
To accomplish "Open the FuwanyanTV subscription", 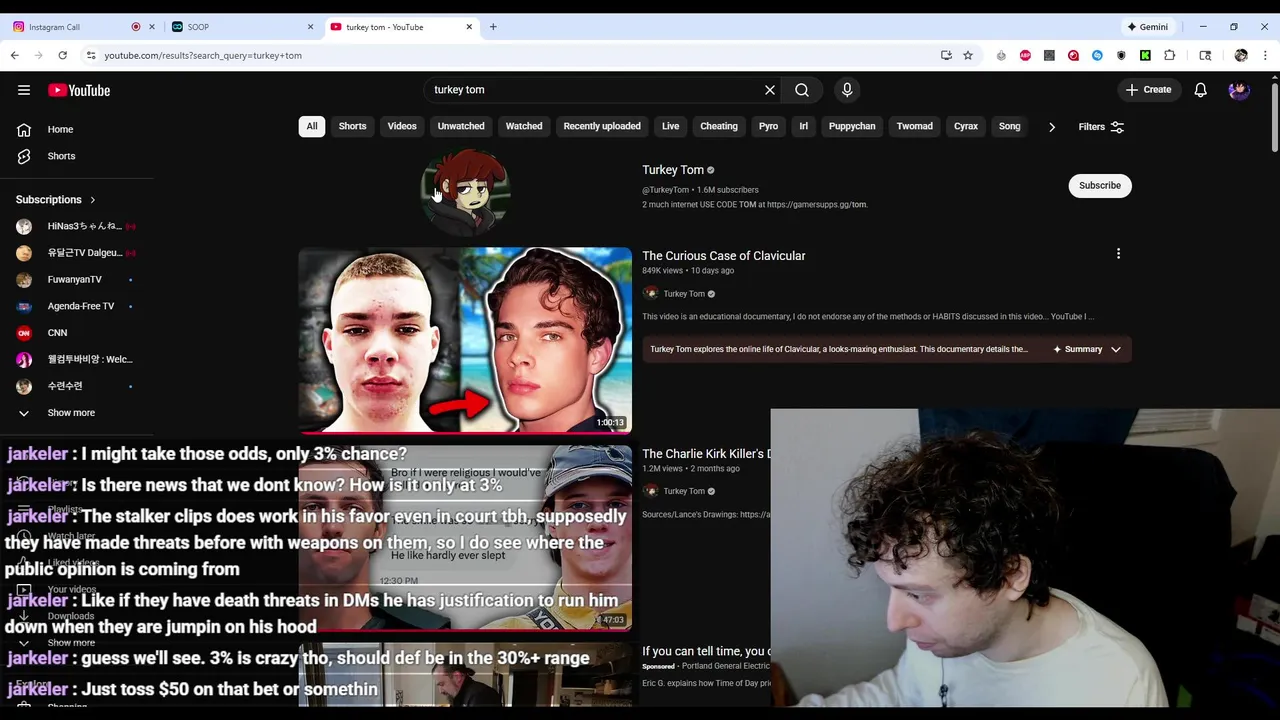I will coord(75,280).
